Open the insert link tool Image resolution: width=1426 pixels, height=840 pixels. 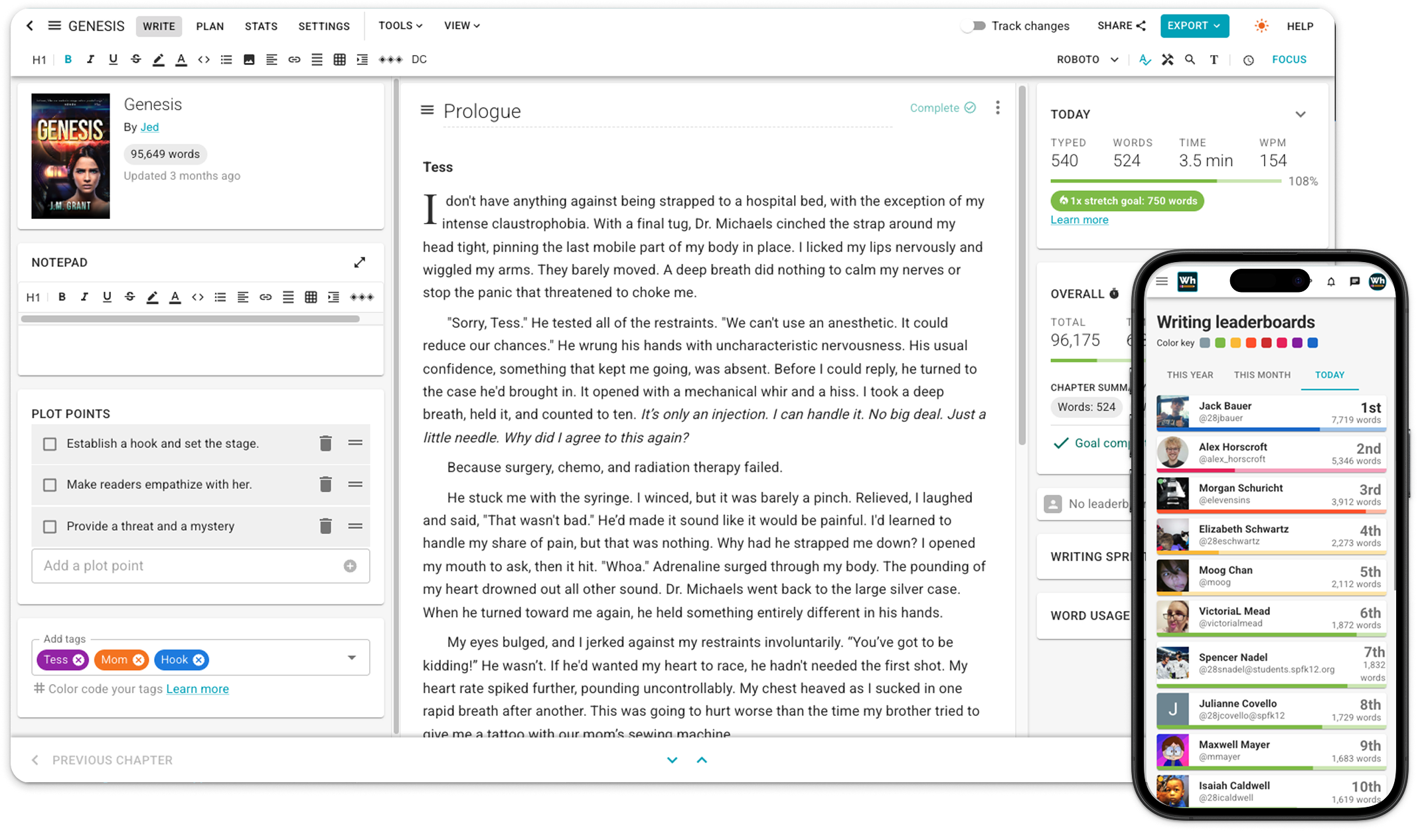pos(295,59)
